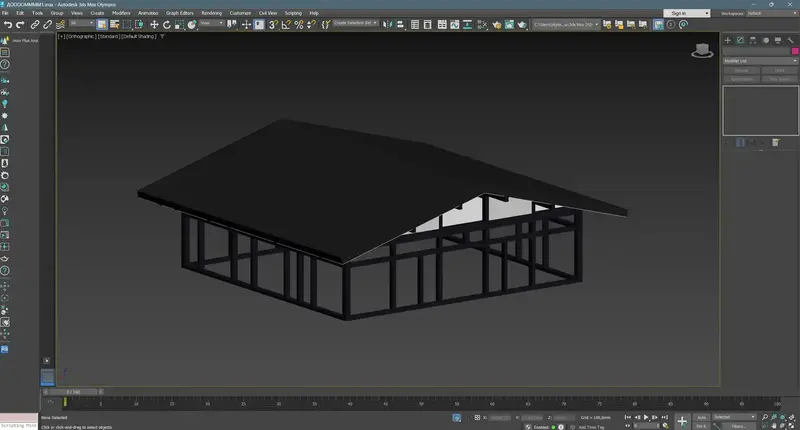This screenshot has height=430, width=800.
Task: Open Rendered Frame Window icon
Action: [x=509, y=24]
